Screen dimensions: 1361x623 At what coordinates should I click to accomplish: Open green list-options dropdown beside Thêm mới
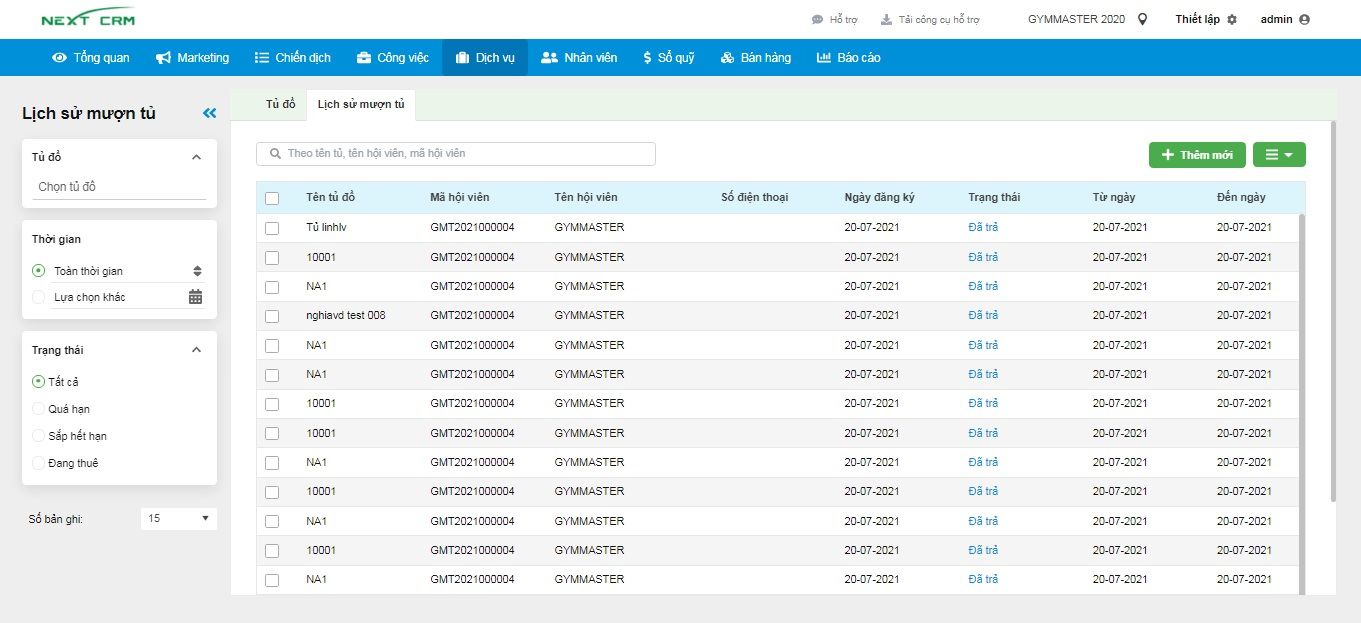coord(1278,155)
